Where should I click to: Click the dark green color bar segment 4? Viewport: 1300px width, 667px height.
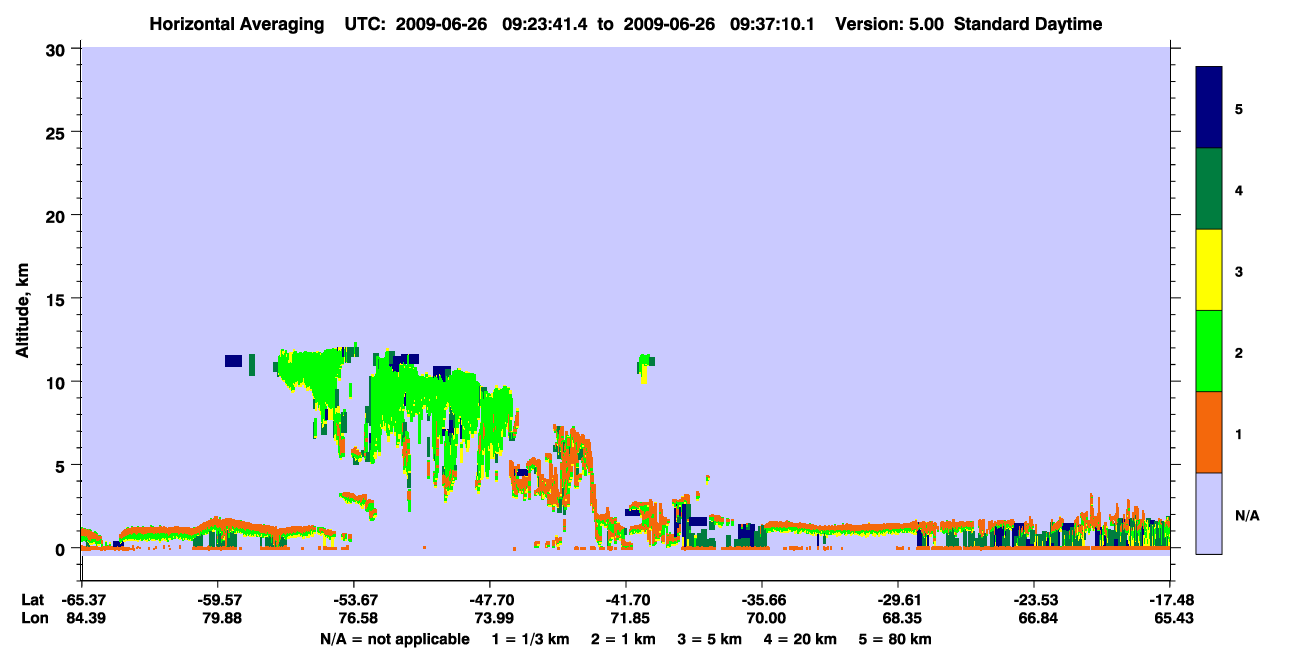coord(1209,189)
